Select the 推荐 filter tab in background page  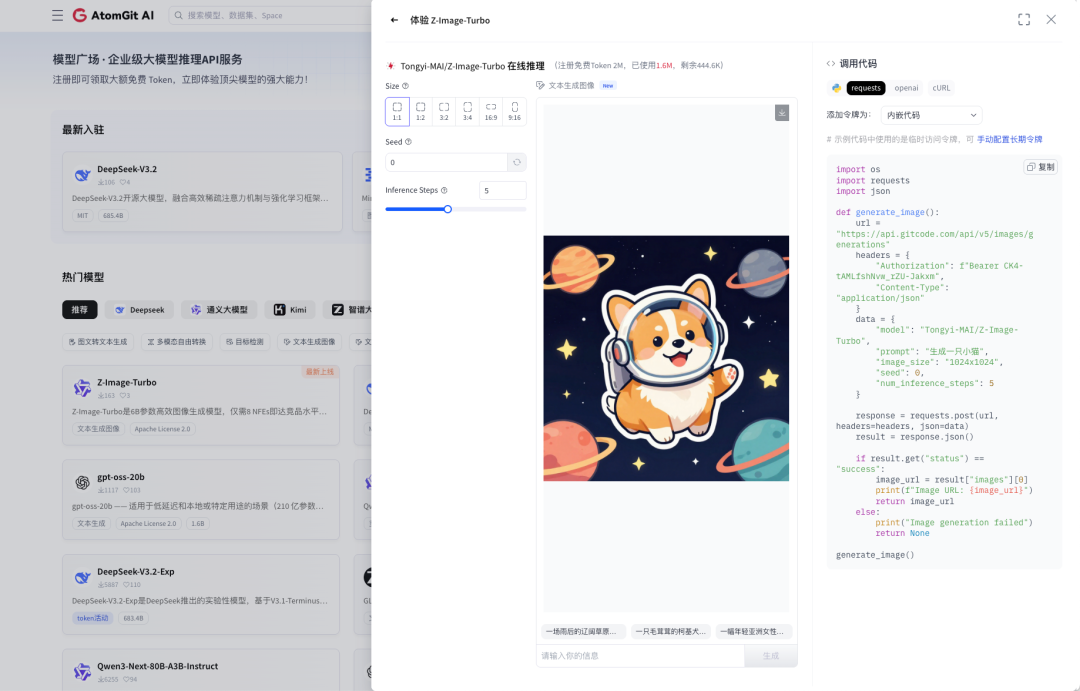pos(80,310)
